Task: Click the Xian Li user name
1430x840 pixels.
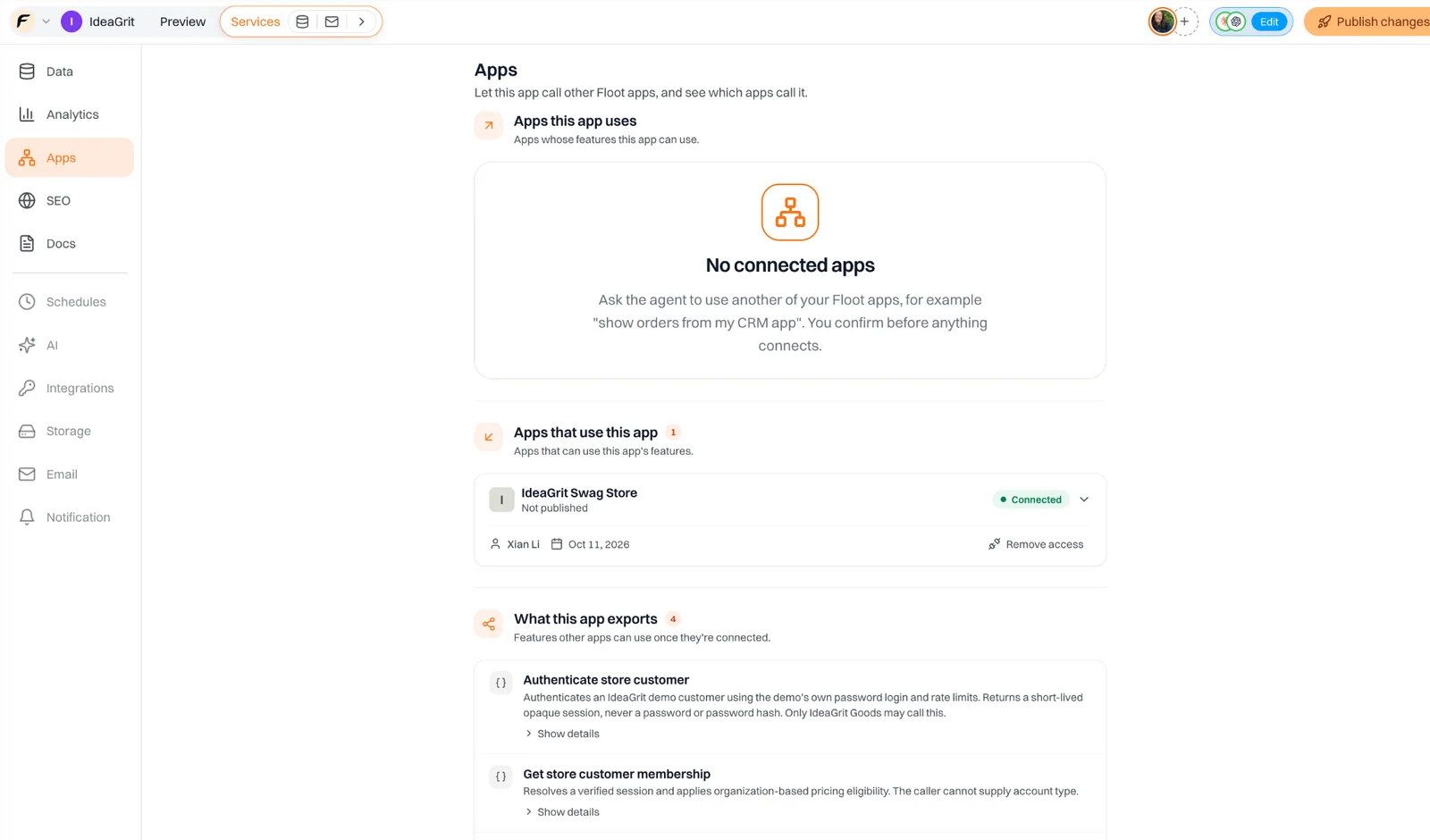Action: (523, 544)
